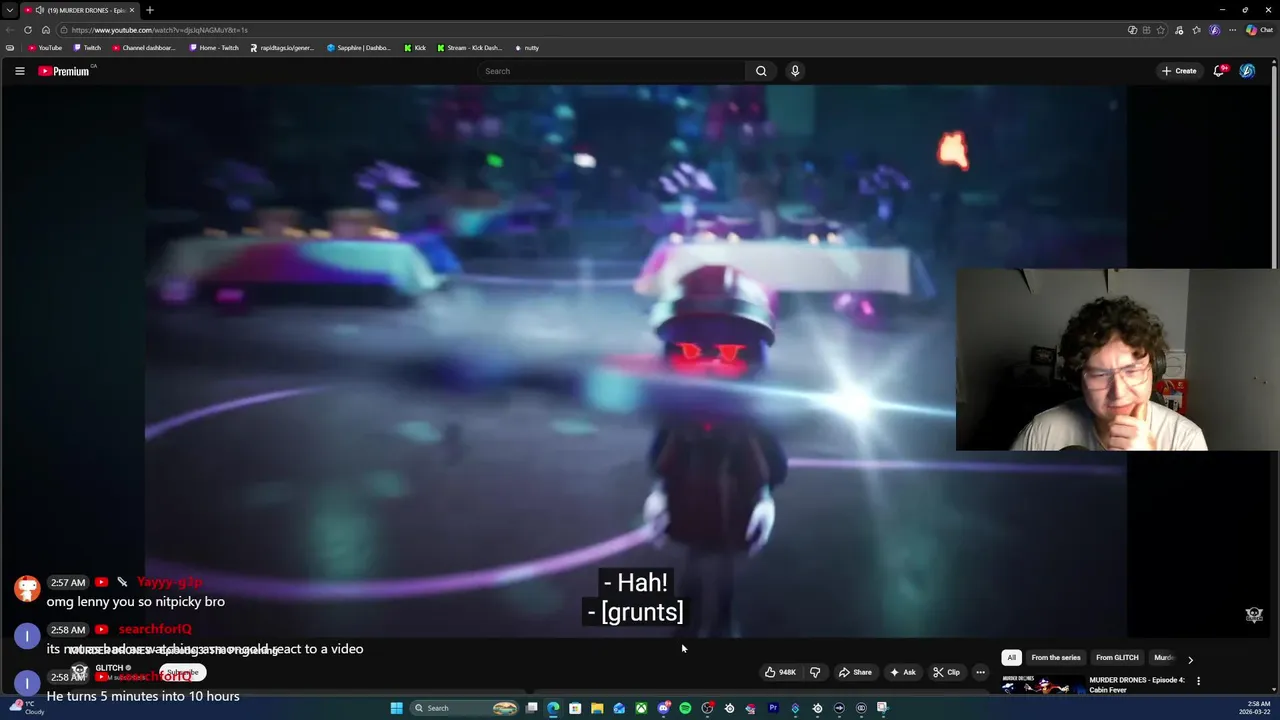Open Channel dashboard bookmark
The width and height of the screenshot is (1280, 720).
coord(144,48)
